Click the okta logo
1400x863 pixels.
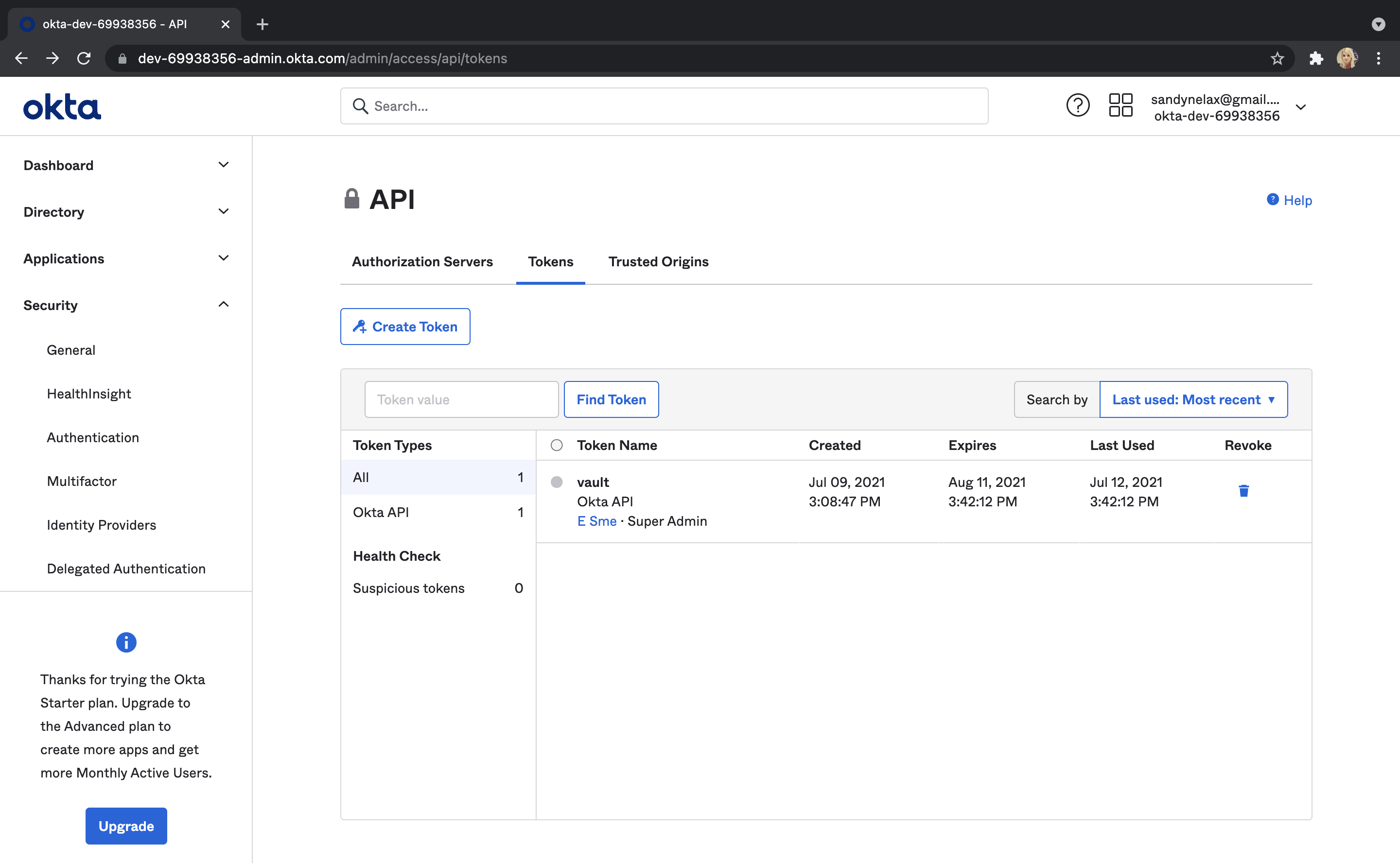[62, 107]
